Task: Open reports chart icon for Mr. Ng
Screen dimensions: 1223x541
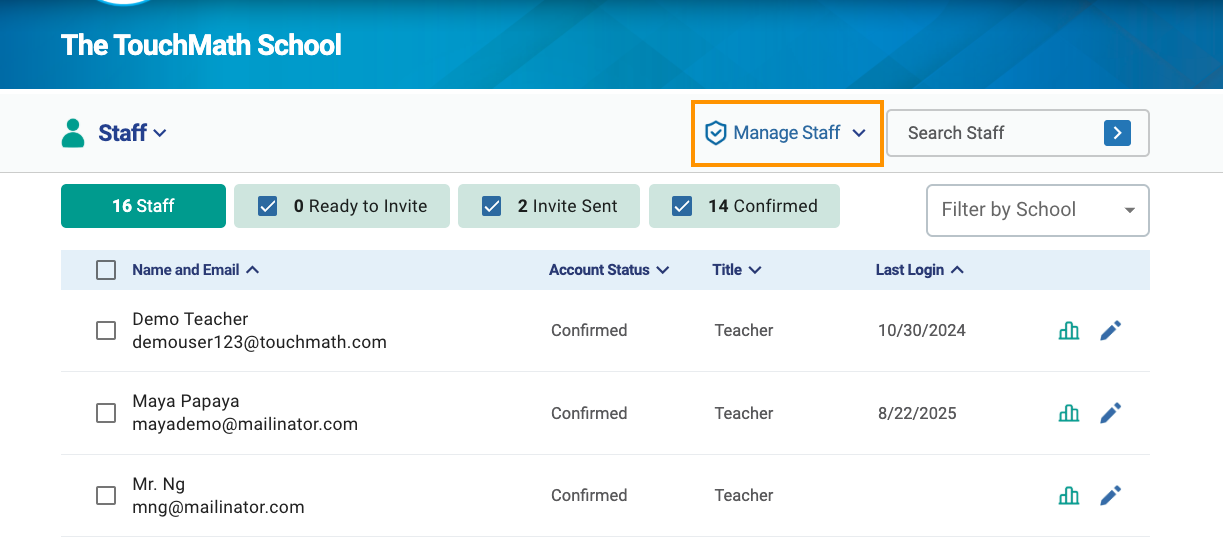Action: 1069,495
